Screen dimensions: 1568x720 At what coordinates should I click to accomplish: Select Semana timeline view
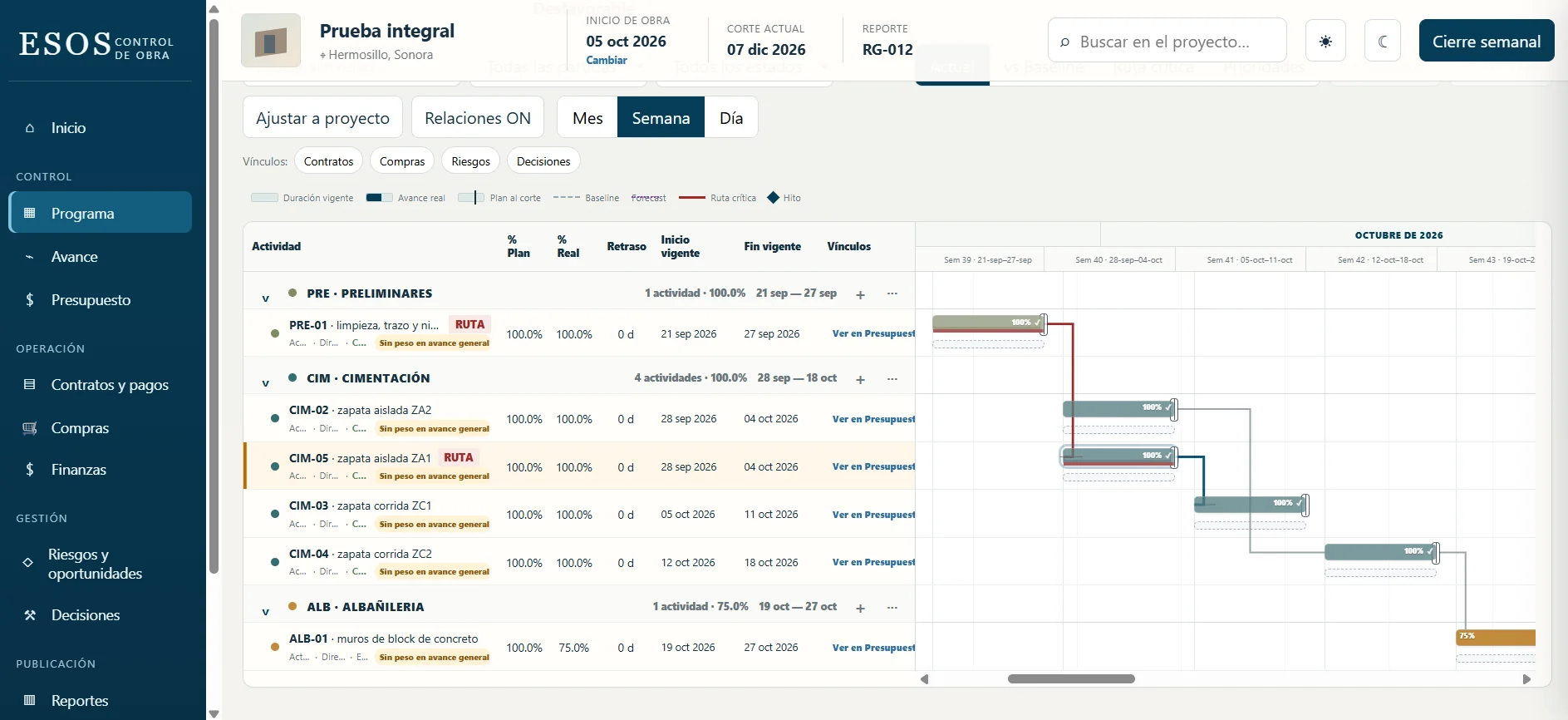[x=661, y=117]
